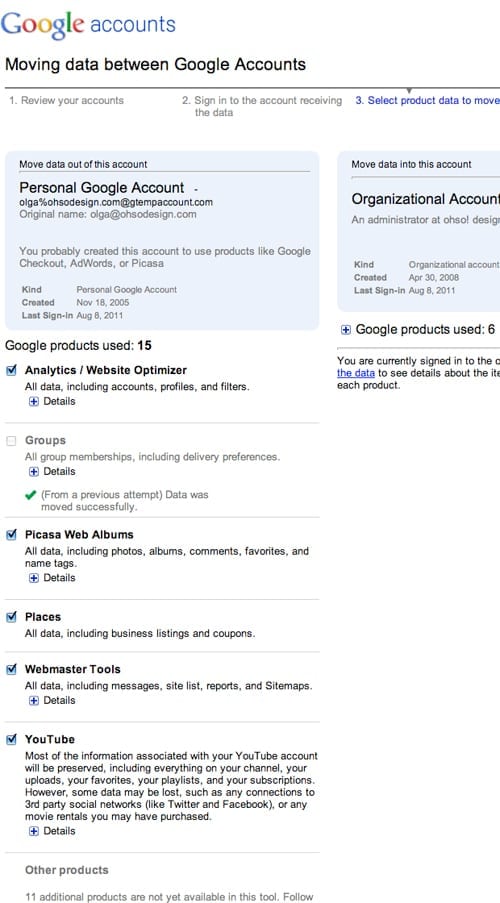Go to step 2 Sign in to receiving account
Viewport: 500px width, 903px height.
tap(262, 107)
